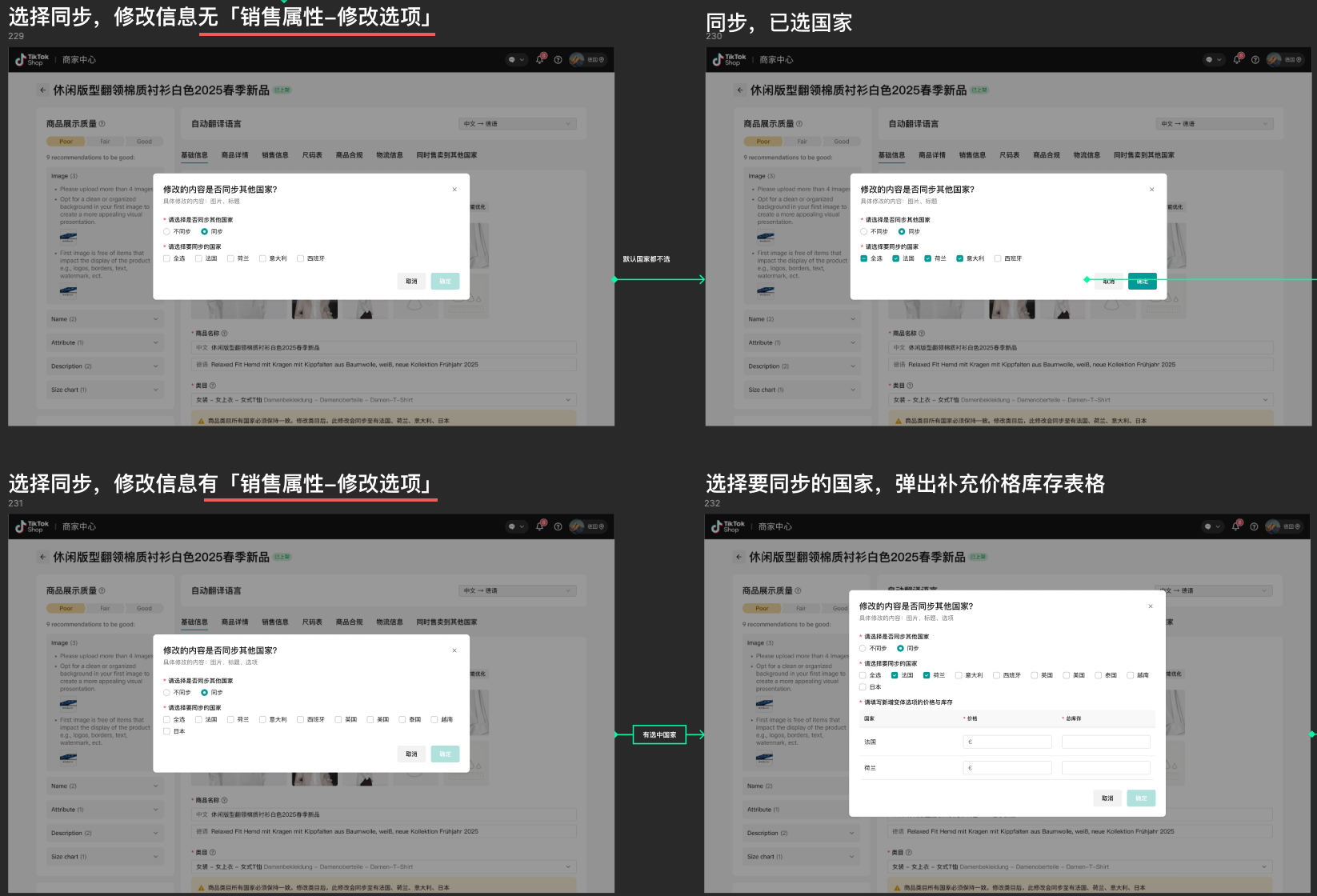Check 越南 checkbox in frame 232 dialog
The width and height of the screenshot is (1317, 896).
pyautogui.click(x=1130, y=675)
